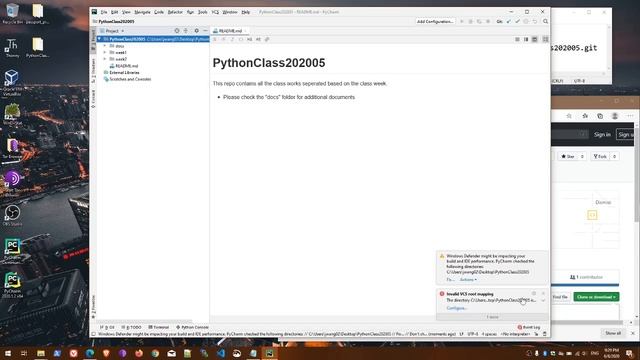Viewport: 640px width, 360px height.
Task: Click the collapse-all icon in Project panel header
Action: pos(186,31)
